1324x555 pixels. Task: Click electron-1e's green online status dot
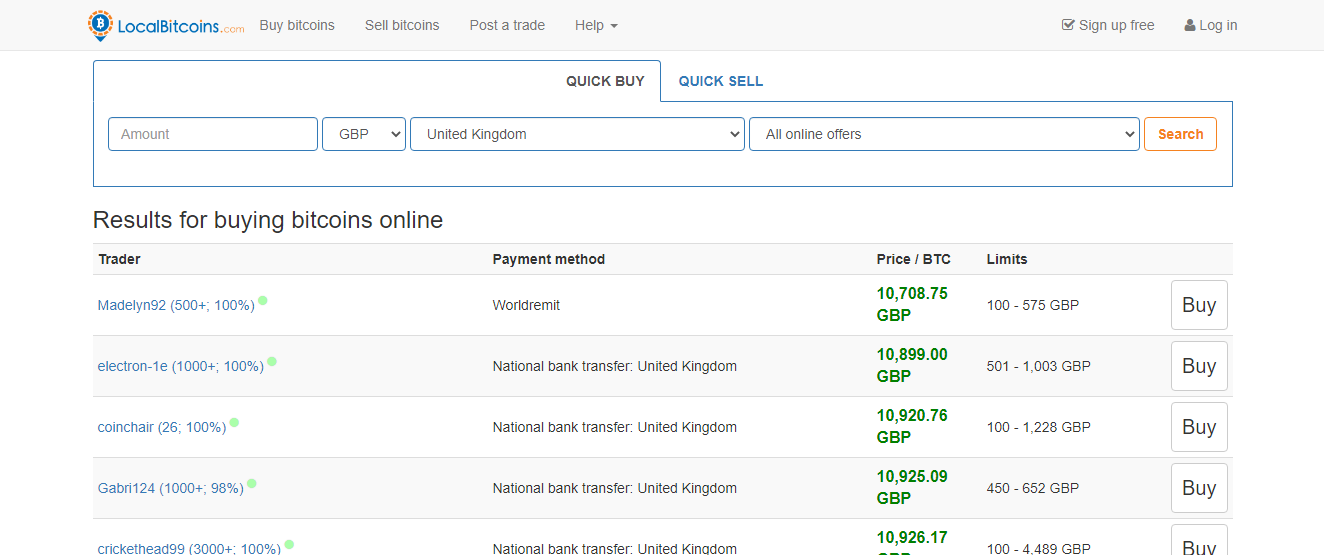coord(272,361)
